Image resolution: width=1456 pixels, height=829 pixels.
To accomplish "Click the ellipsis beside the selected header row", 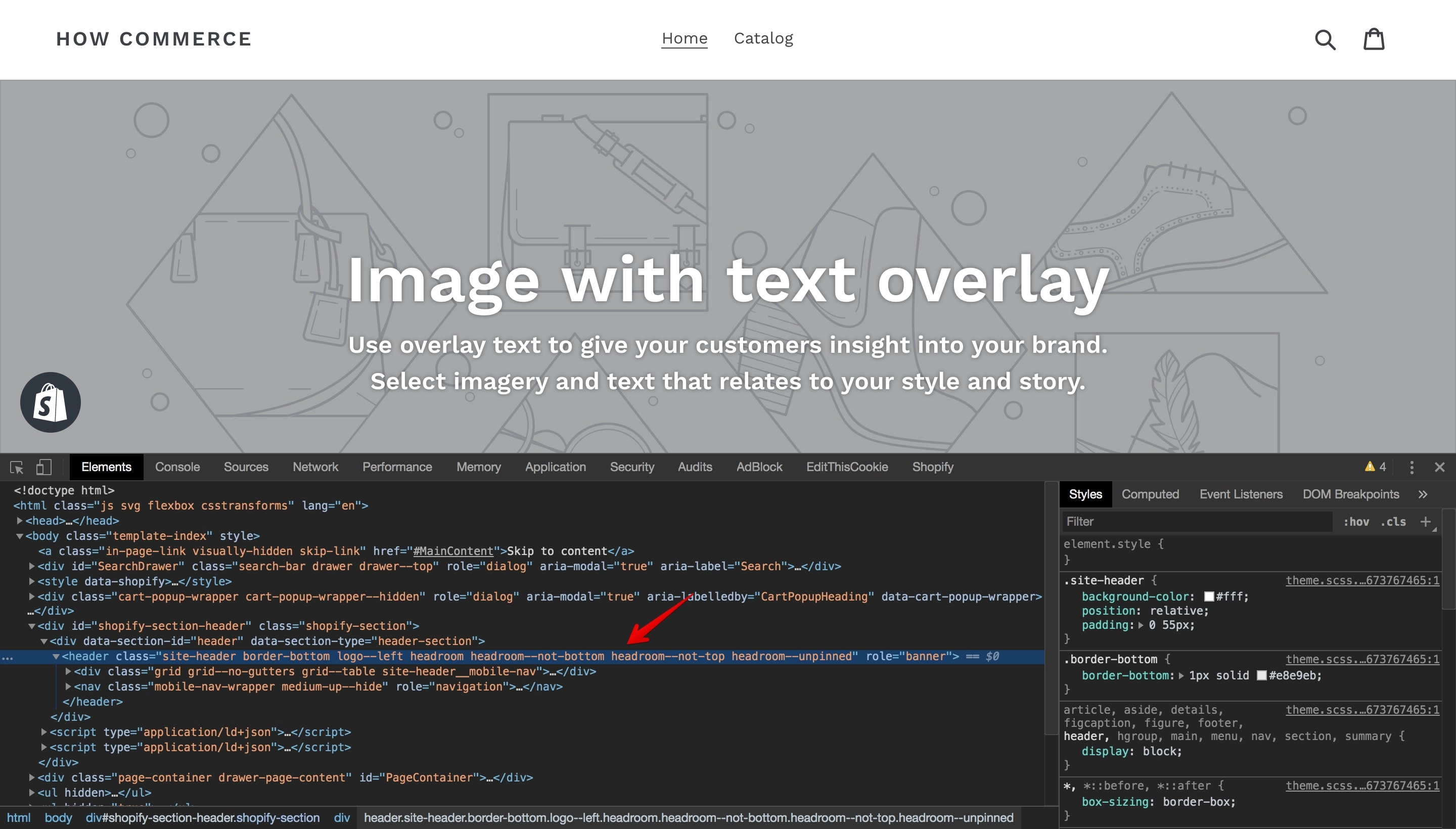I will [x=8, y=658].
